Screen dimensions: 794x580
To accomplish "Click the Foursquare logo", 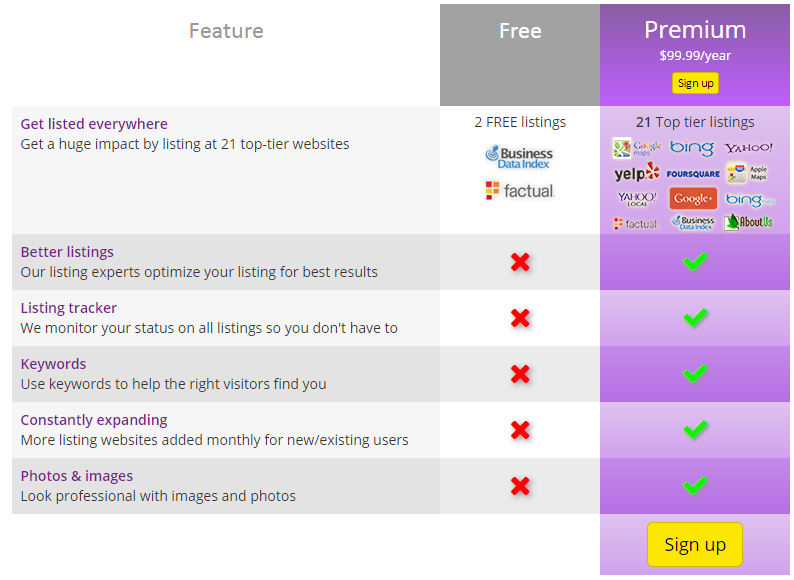I will point(693,174).
